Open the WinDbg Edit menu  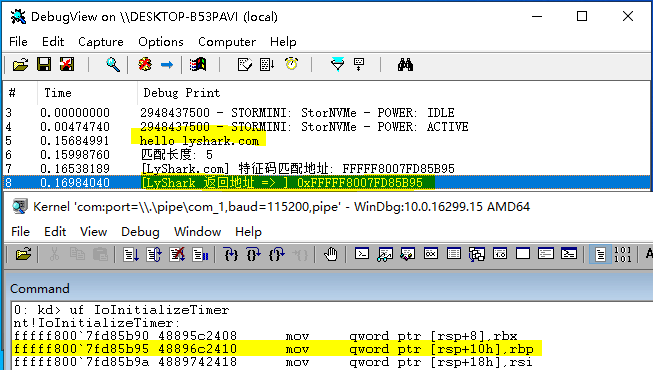[55, 232]
